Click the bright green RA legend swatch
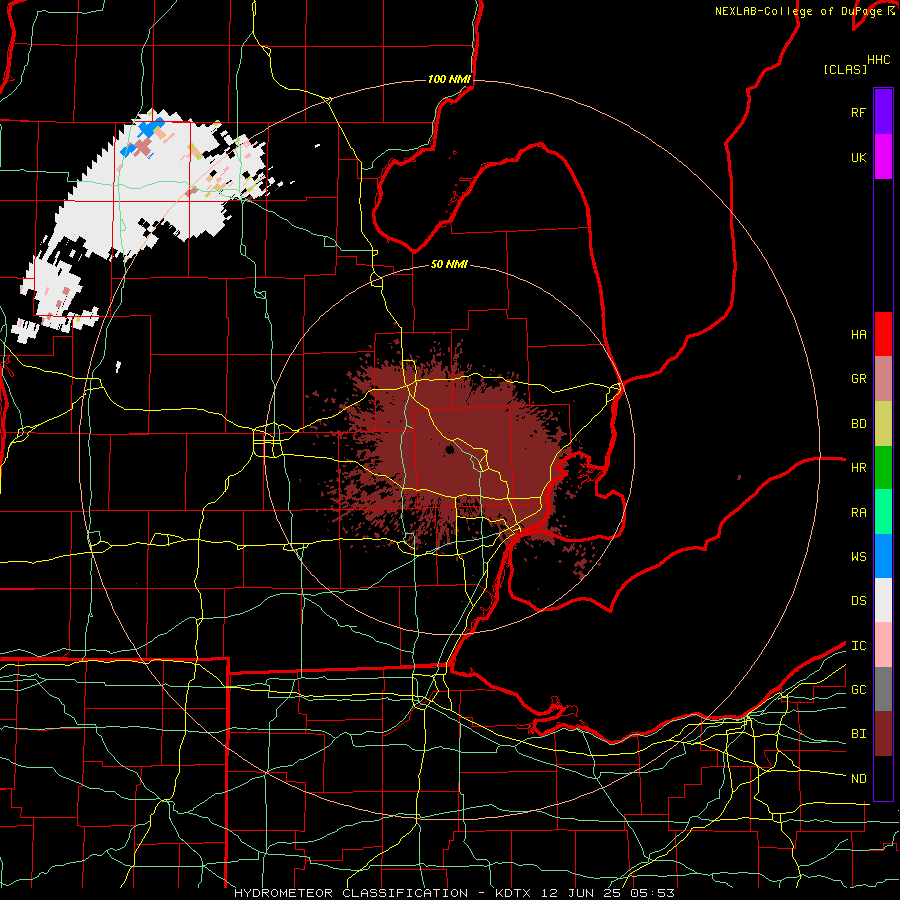The height and width of the screenshot is (900, 900). pos(883,512)
